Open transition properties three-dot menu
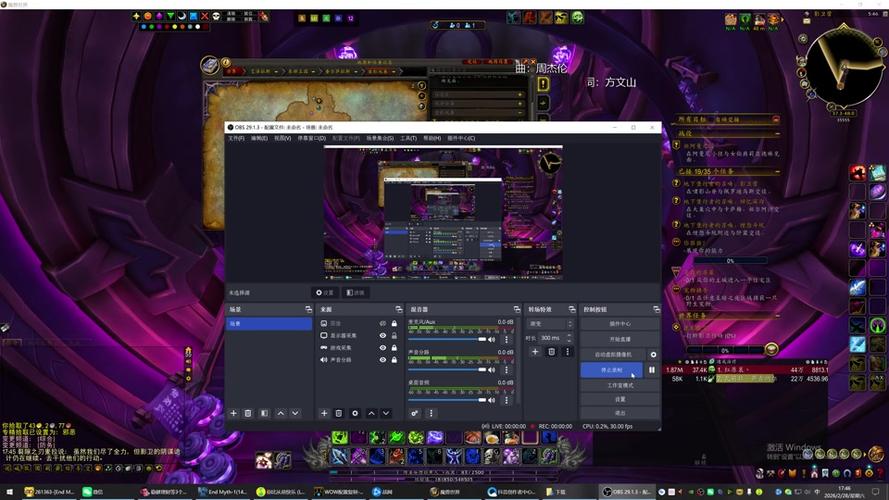This screenshot has width=889, height=500. pyautogui.click(x=567, y=351)
